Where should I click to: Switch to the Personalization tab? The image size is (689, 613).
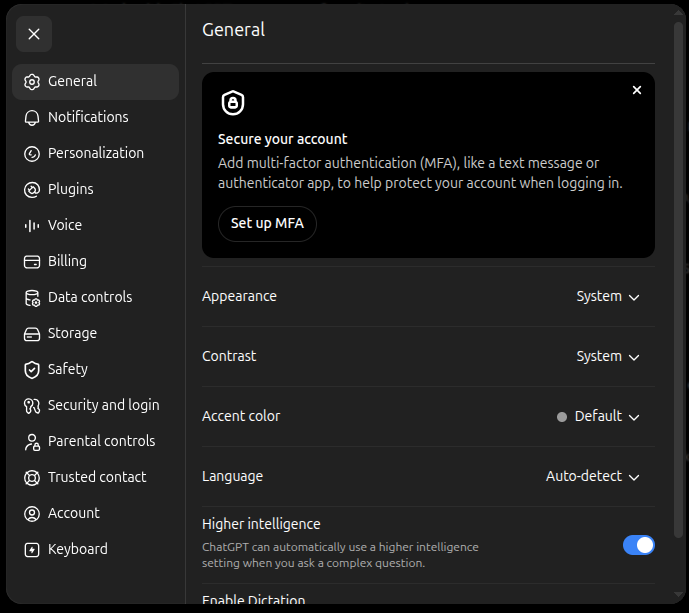coord(95,153)
